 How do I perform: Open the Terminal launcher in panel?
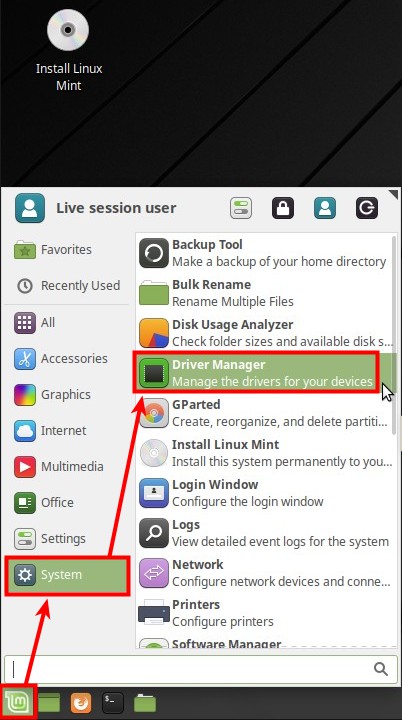click(113, 703)
